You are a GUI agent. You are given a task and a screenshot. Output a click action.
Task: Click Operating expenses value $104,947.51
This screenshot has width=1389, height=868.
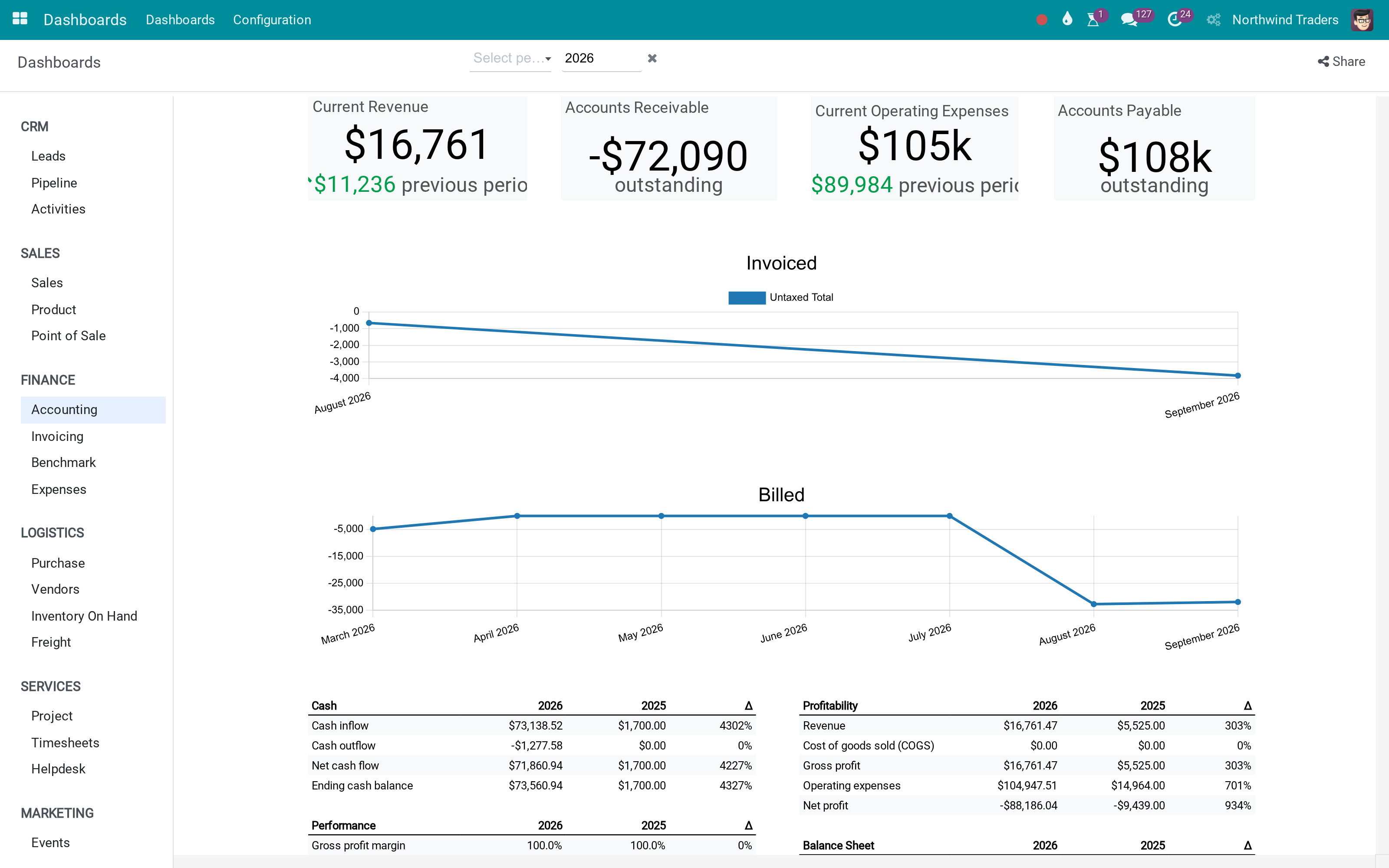[1027, 786]
